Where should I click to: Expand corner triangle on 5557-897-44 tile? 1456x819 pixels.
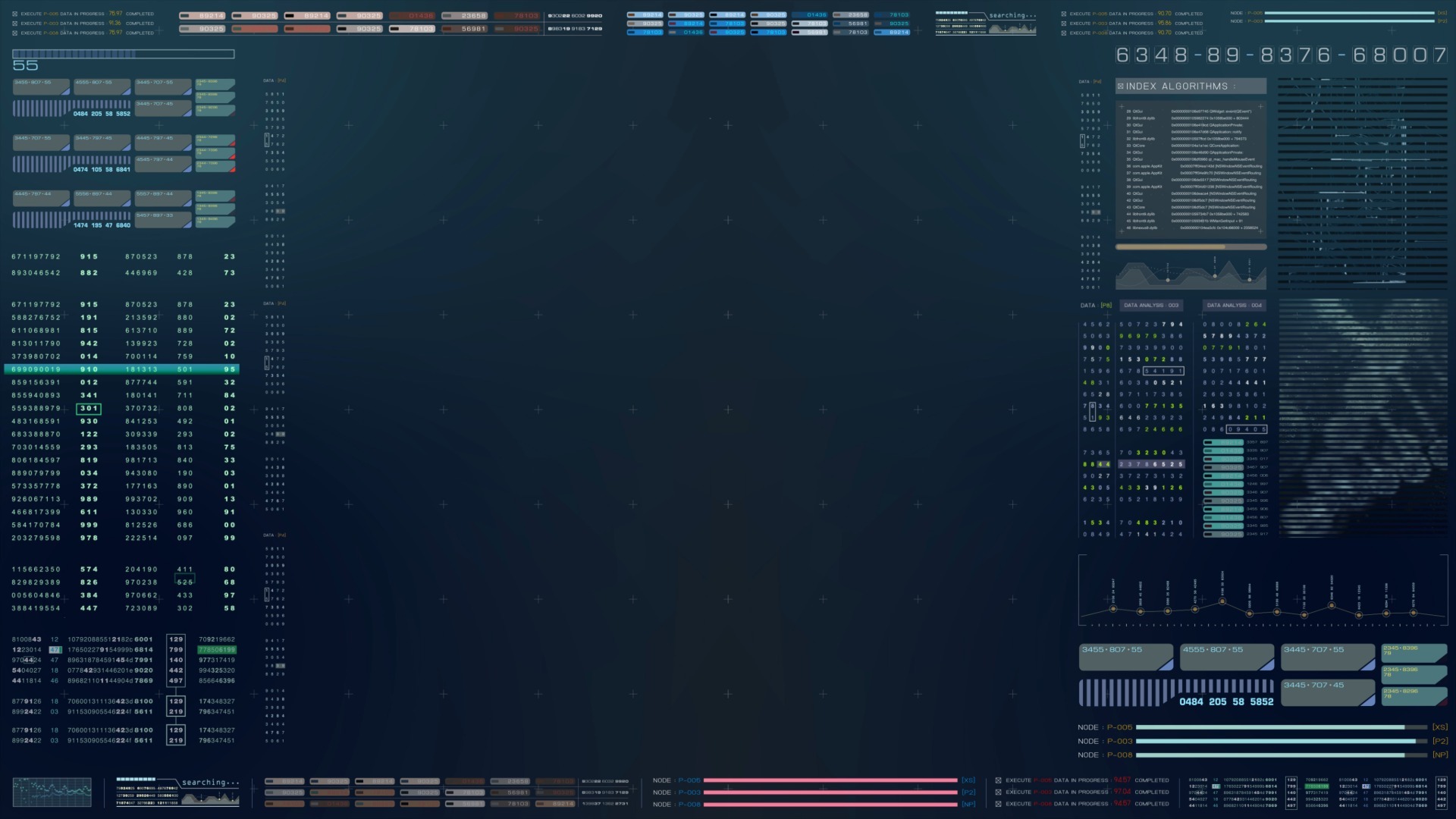[x=187, y=203]
